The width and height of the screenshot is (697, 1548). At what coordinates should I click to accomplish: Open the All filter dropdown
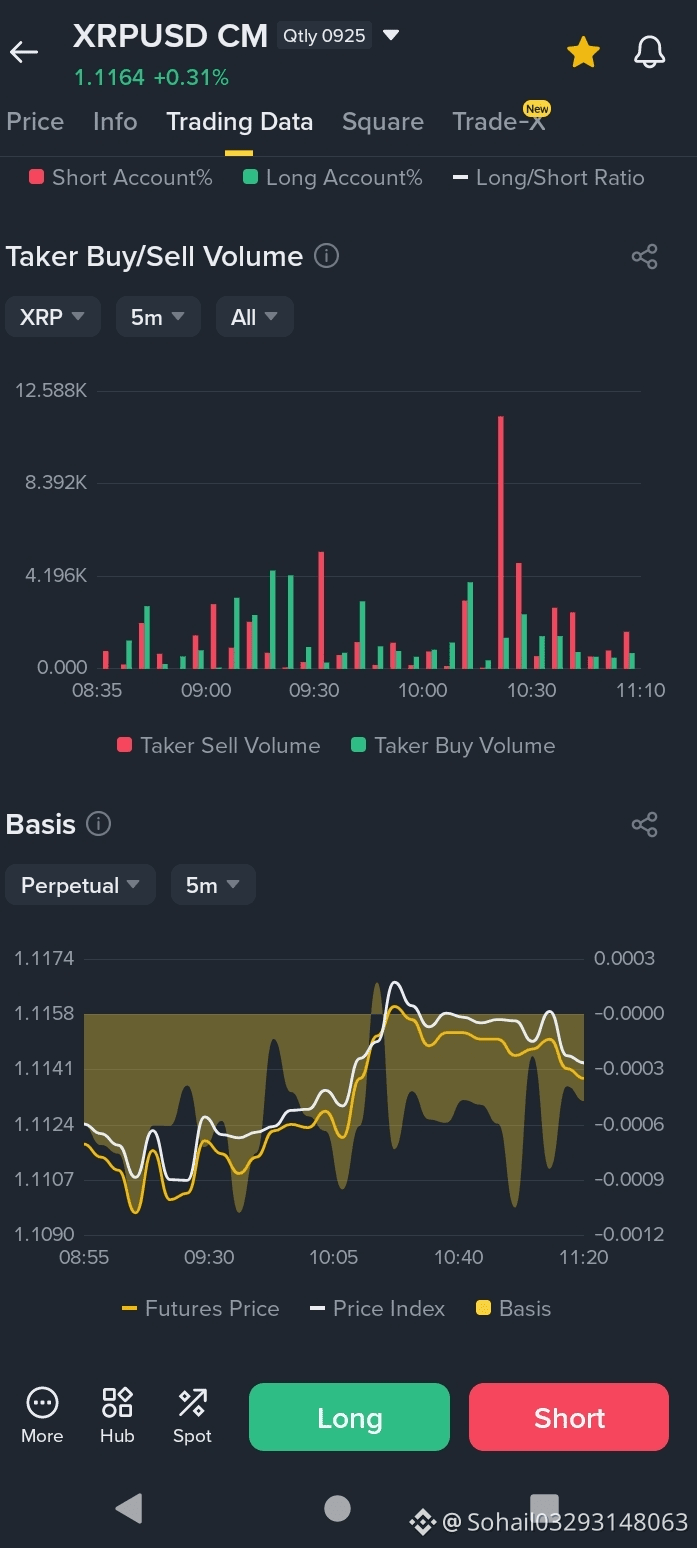[x=255, y=317]
